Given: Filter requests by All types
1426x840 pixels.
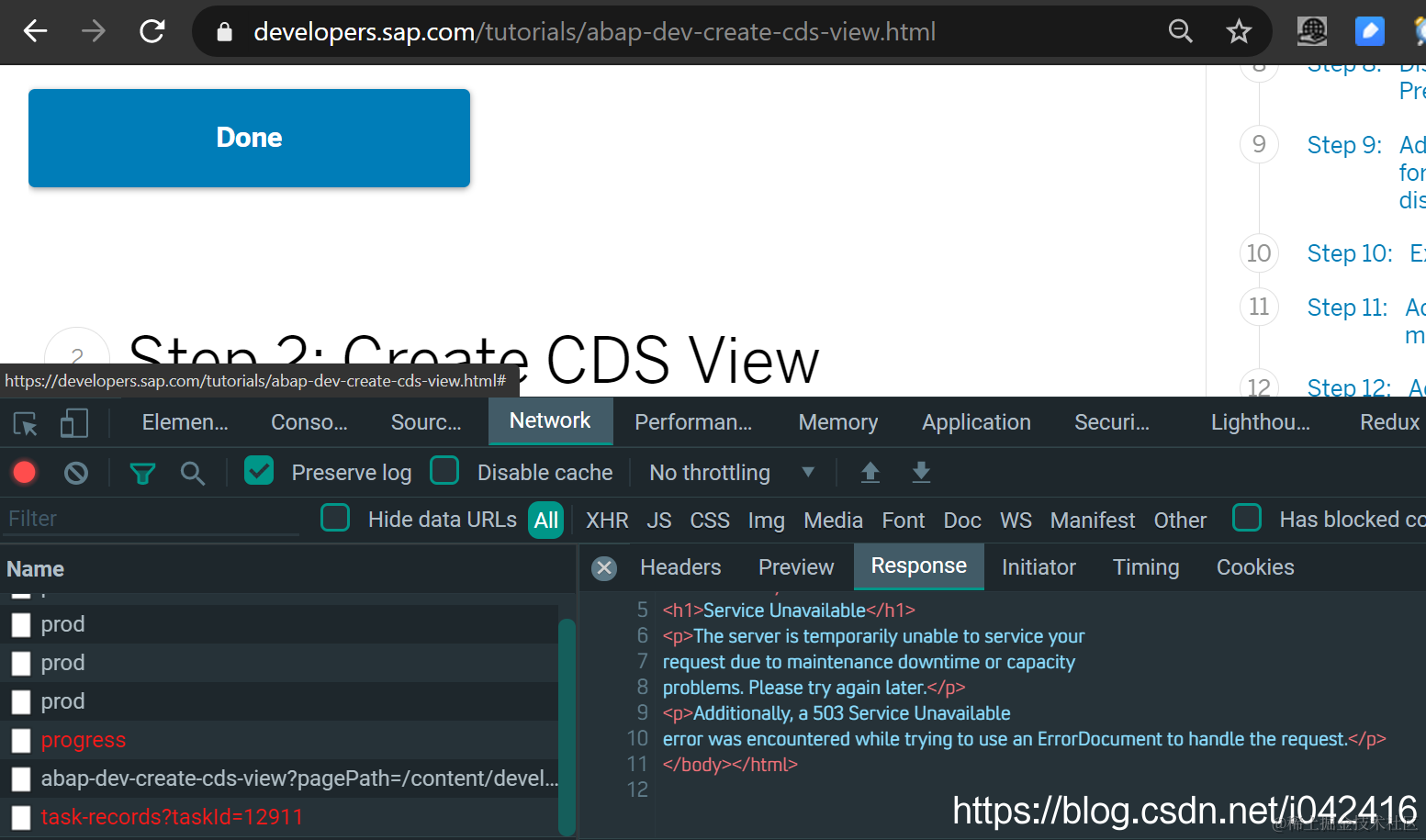Looking at the screenshot, I should [546, 521].
